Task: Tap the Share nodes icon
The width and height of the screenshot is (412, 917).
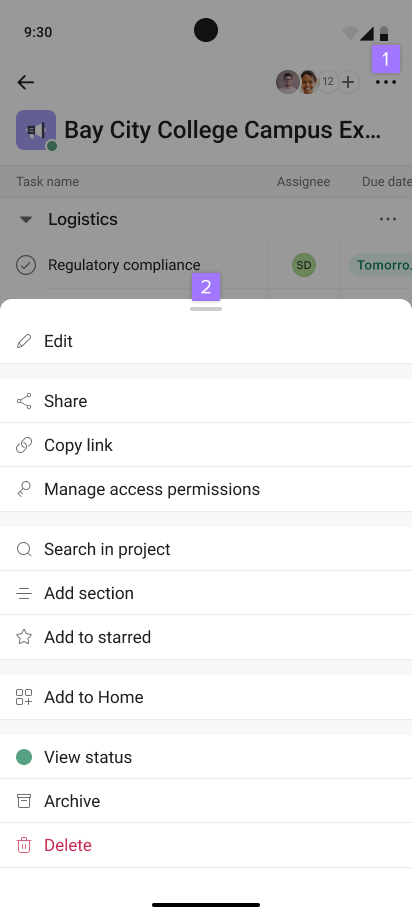Action: point(23,401)
